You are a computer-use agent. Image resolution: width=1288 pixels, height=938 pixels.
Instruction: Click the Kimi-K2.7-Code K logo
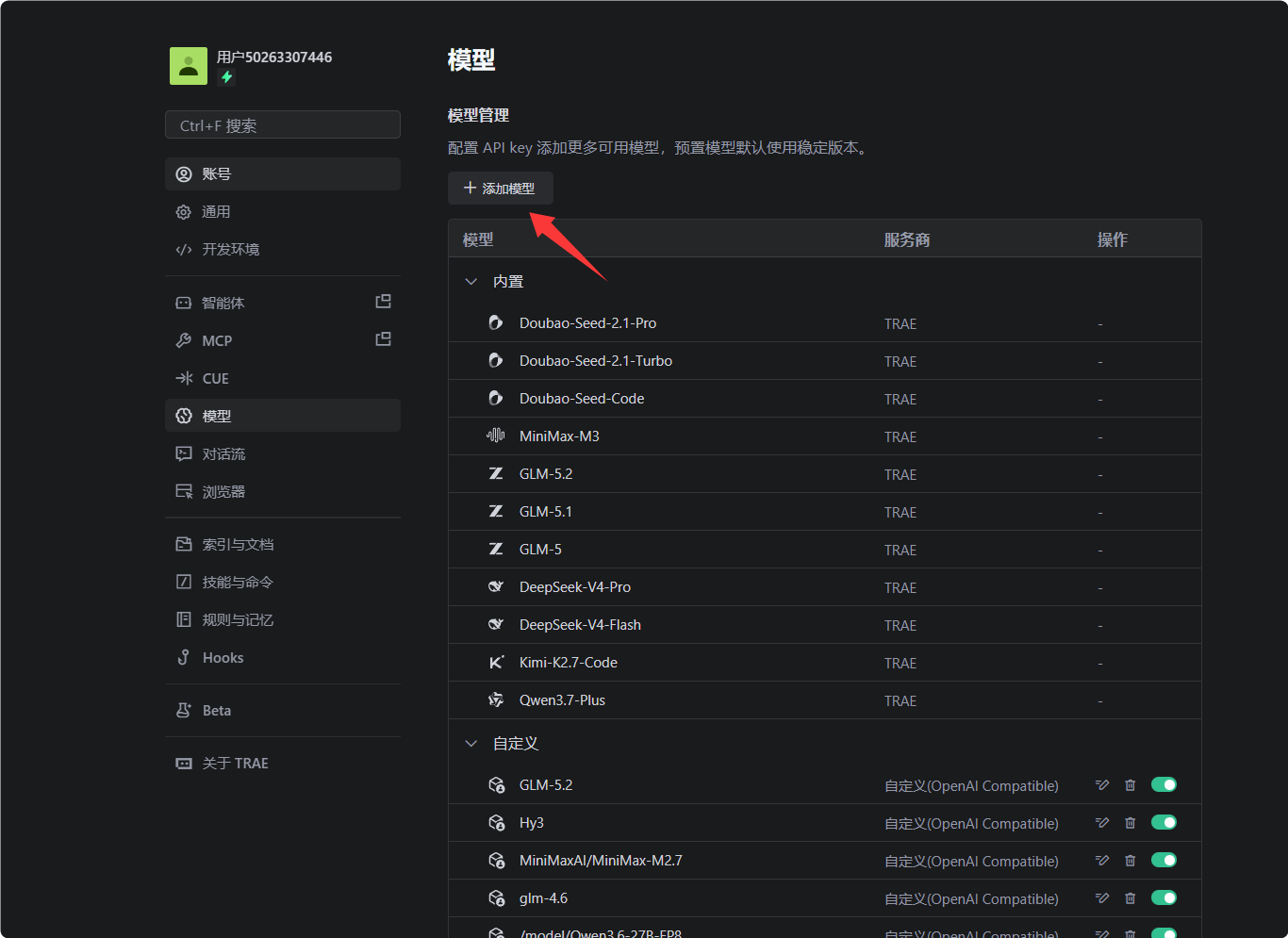click(496, 662)
